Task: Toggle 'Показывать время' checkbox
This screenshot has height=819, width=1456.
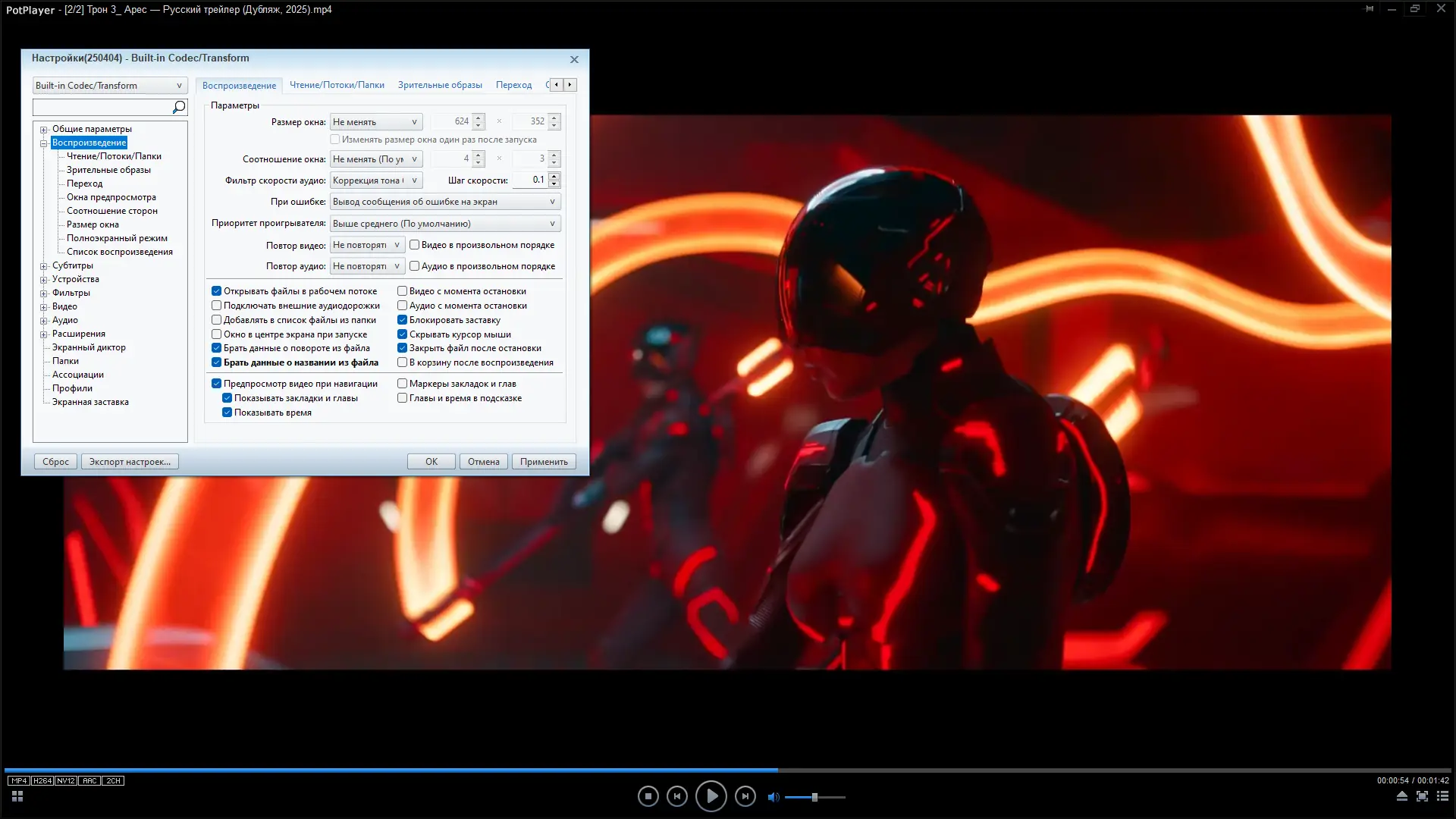Action: (227, 413)
